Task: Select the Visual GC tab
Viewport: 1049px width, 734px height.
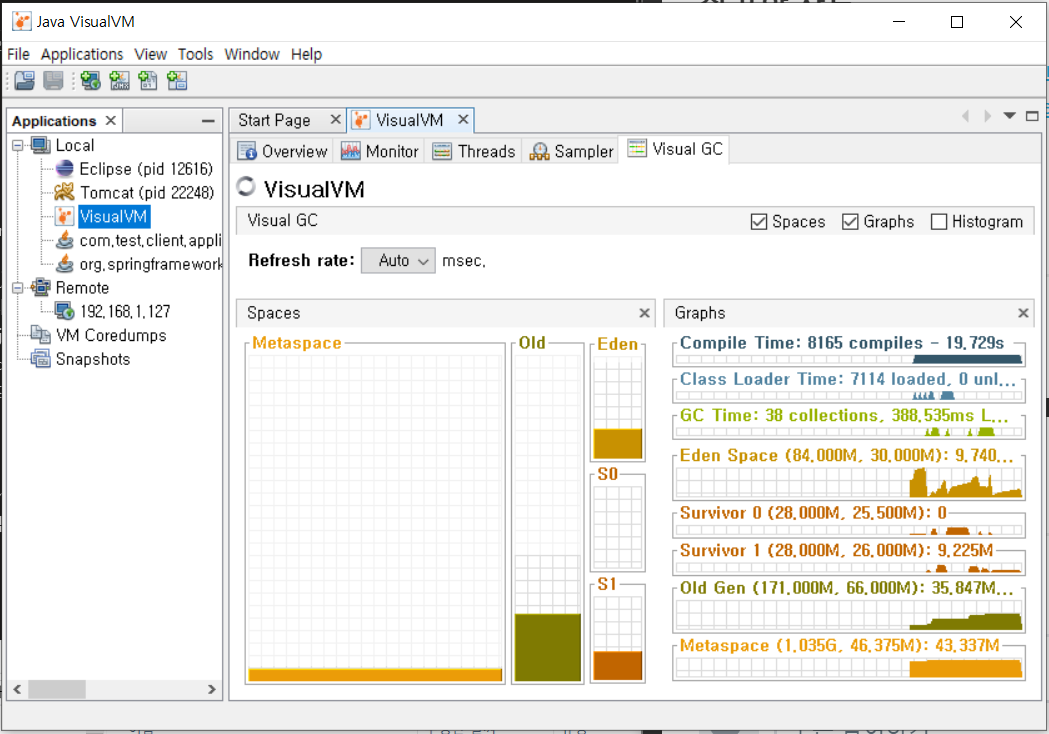Action: click(675, 149)
